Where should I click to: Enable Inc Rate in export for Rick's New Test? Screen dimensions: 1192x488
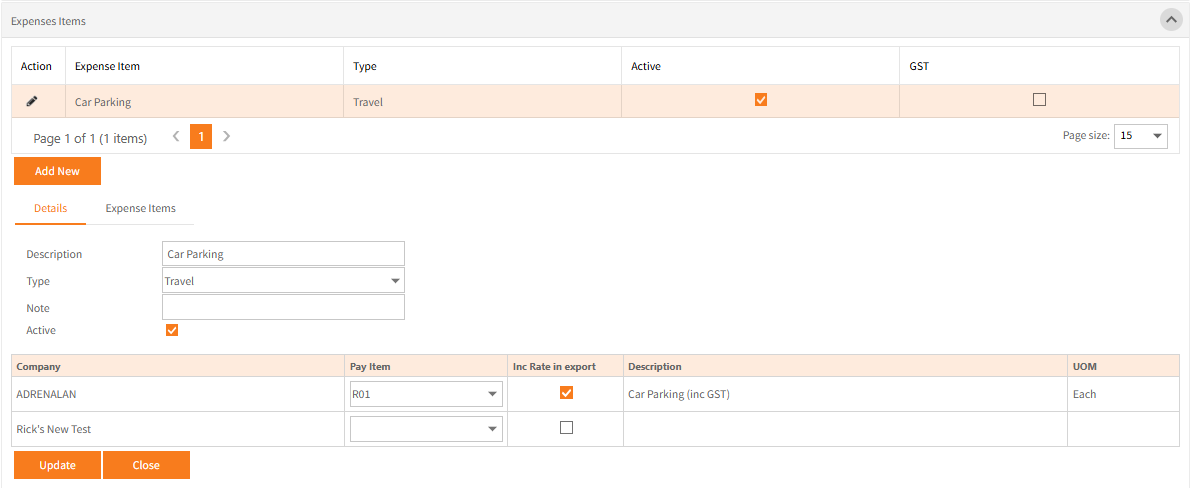click(x=567, y=428)
